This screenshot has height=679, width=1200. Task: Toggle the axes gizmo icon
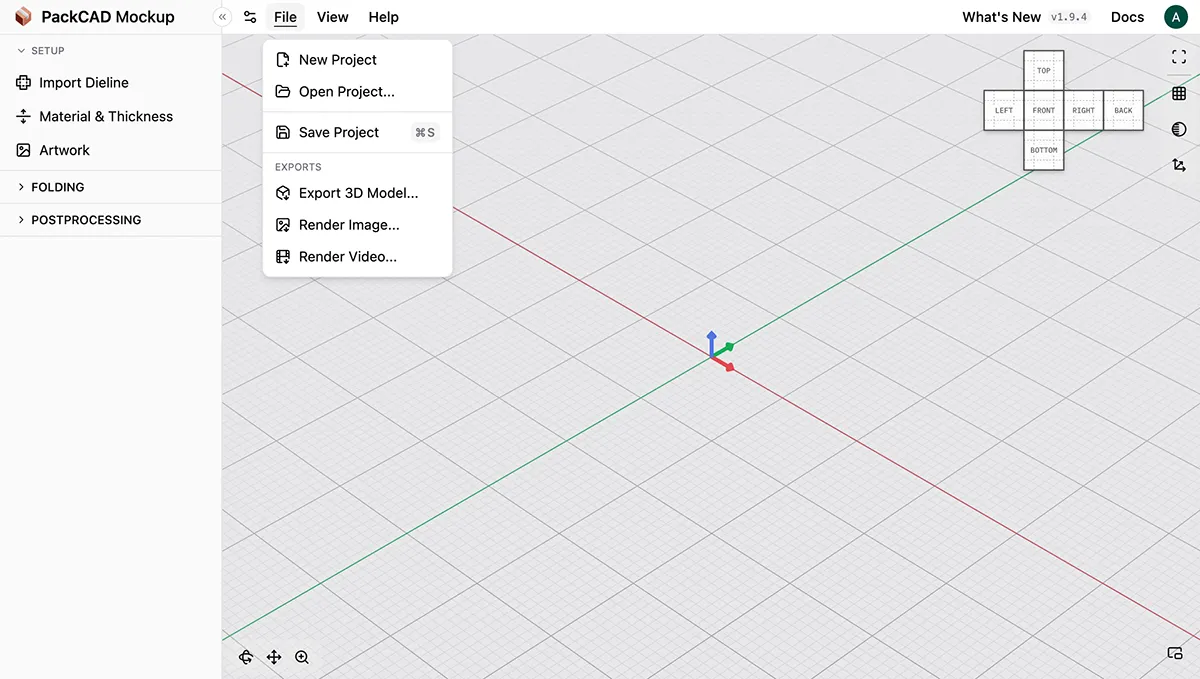(1179, 165)
